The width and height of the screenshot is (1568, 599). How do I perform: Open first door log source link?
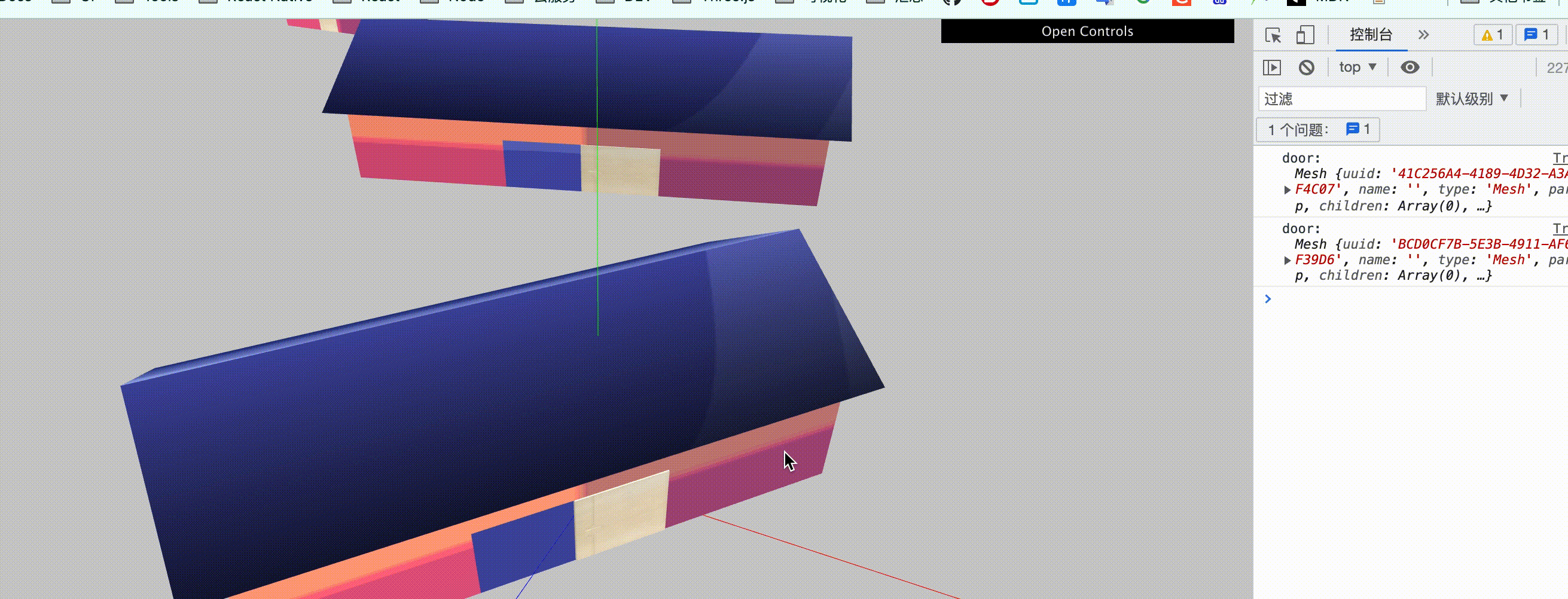[1560, 158]
